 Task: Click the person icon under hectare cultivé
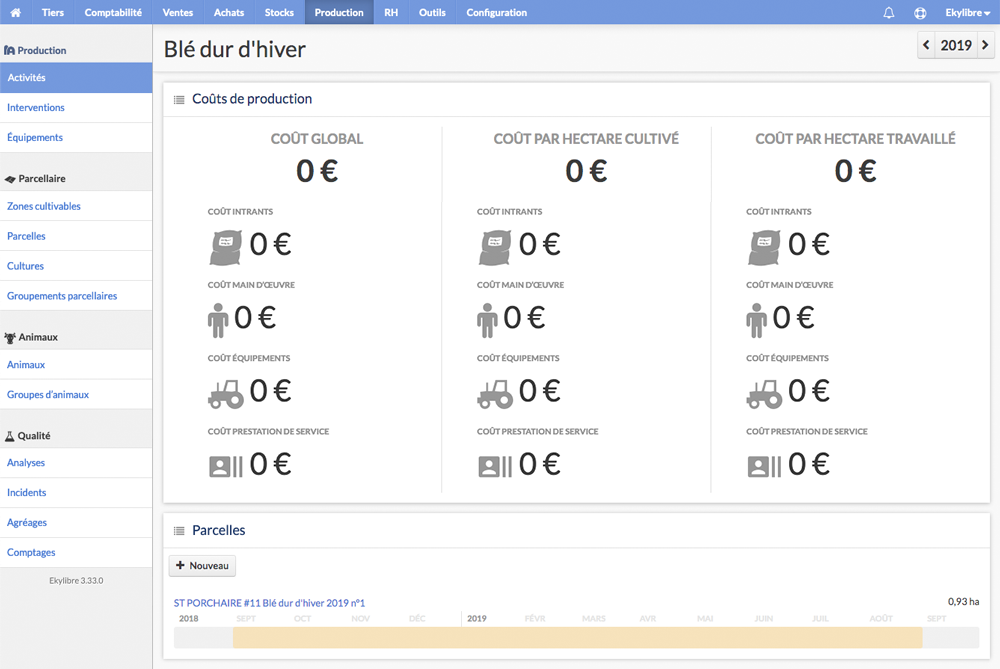pyautogui.click(x=487, y=320)
